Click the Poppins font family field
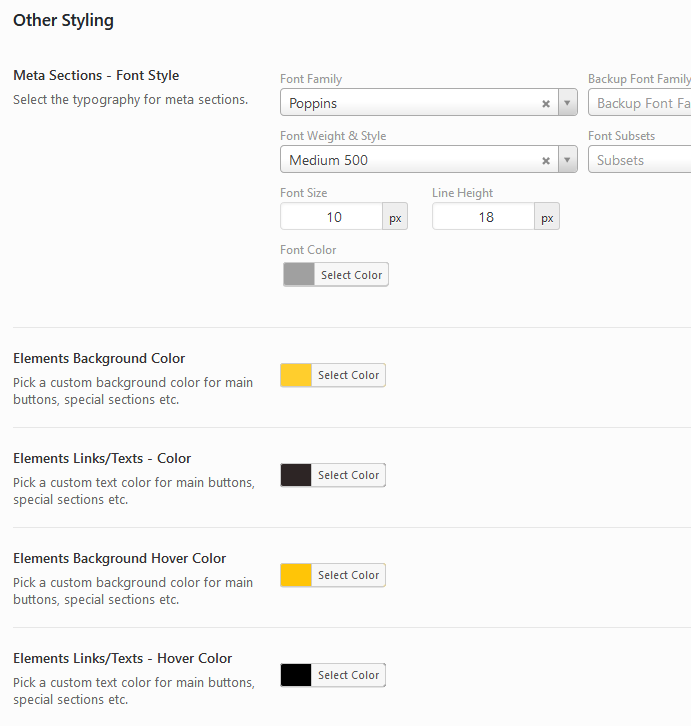This screenshot has height=726, width=691. click(410, 103)
